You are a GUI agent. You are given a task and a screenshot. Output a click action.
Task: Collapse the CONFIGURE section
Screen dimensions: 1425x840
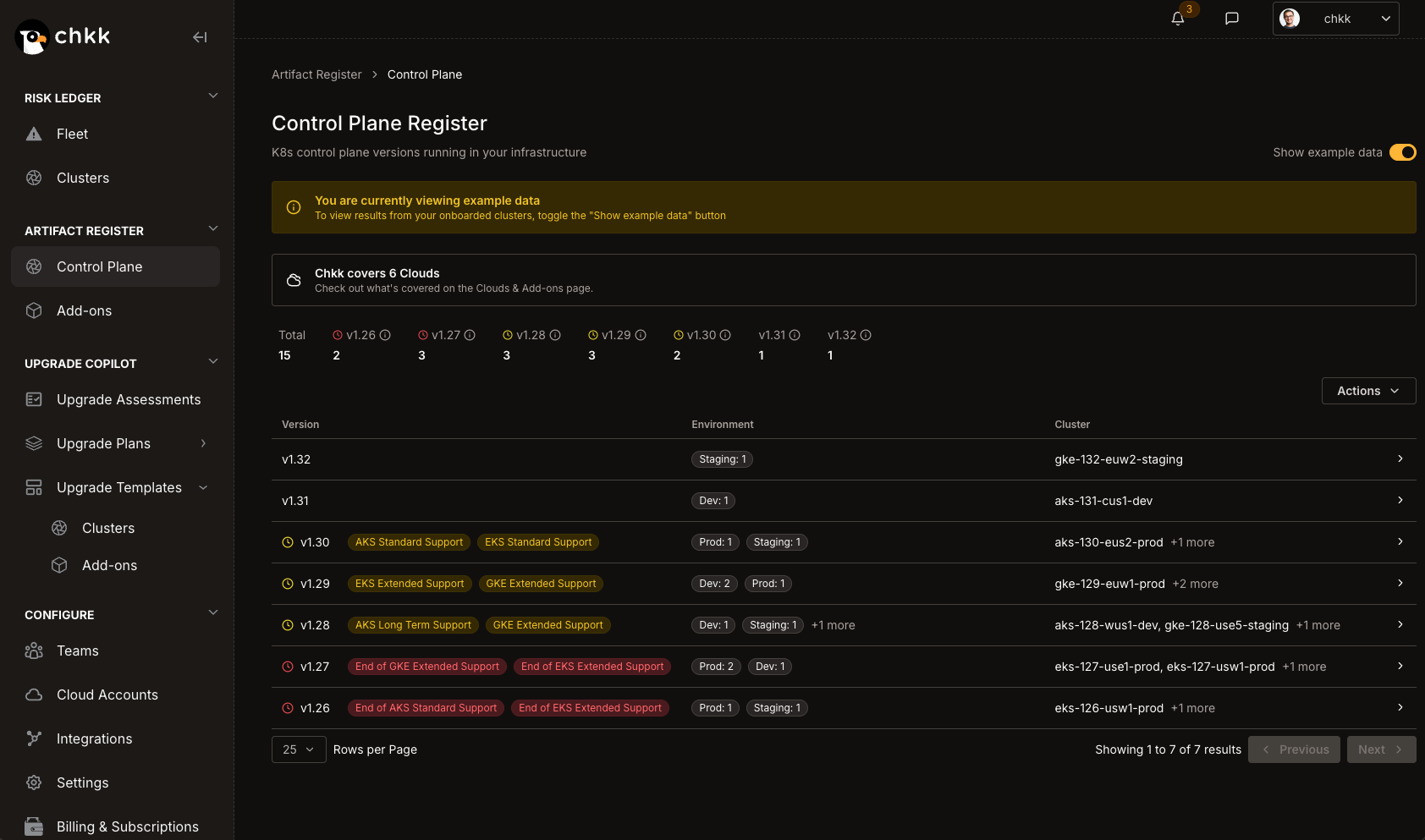[213, 612]
